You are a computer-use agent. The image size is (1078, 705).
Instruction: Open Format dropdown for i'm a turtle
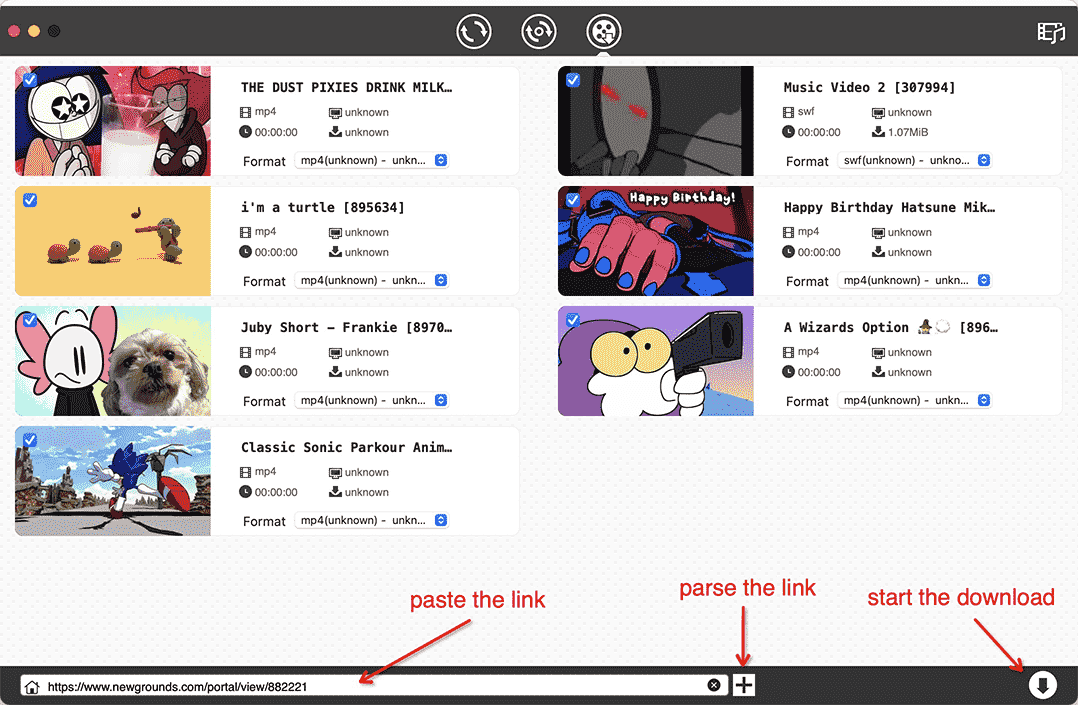pyautogui.click(x=372, y=280)
